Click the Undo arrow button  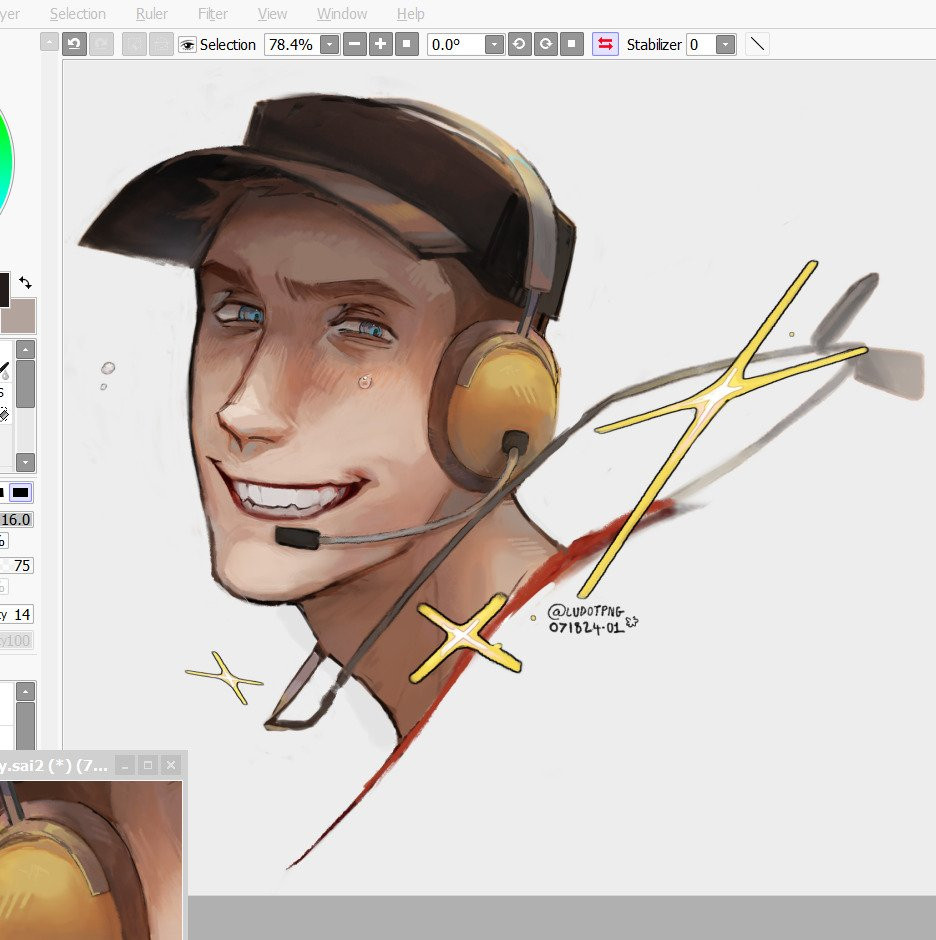[74, 44]
